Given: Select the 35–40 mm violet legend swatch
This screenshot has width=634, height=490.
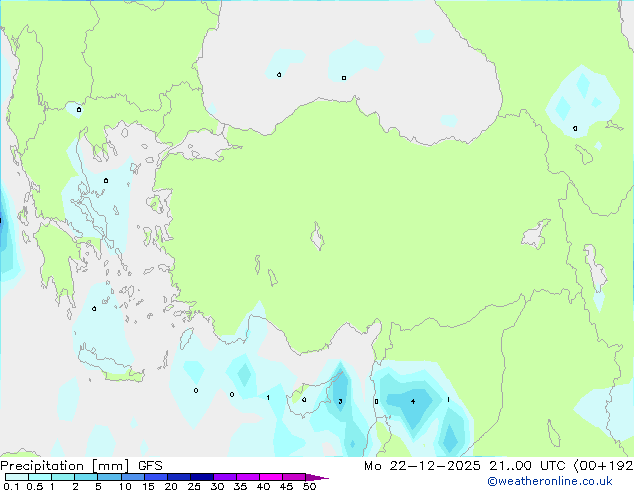Looking at the screenshot, I should [x=247, y=477].
